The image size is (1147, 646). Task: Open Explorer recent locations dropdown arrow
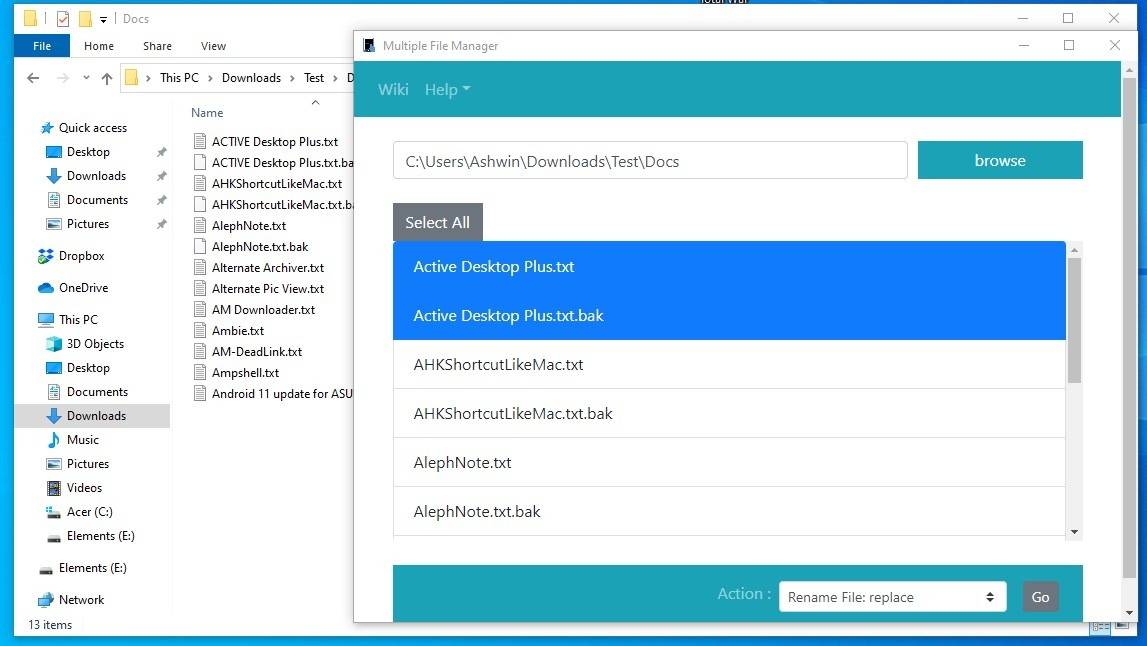click(86, 78)
